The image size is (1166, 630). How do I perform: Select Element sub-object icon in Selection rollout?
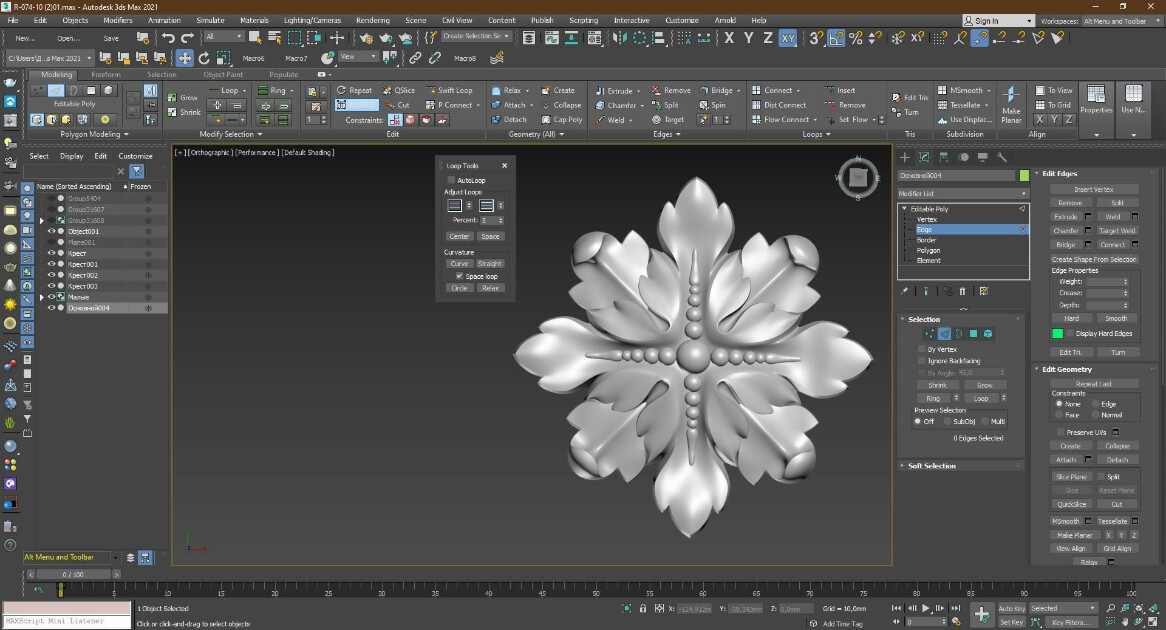(988, 334)
